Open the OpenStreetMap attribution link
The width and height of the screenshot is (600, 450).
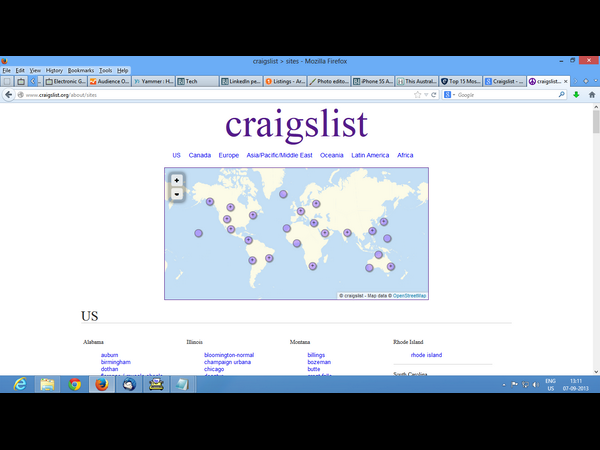coord(409,296)
